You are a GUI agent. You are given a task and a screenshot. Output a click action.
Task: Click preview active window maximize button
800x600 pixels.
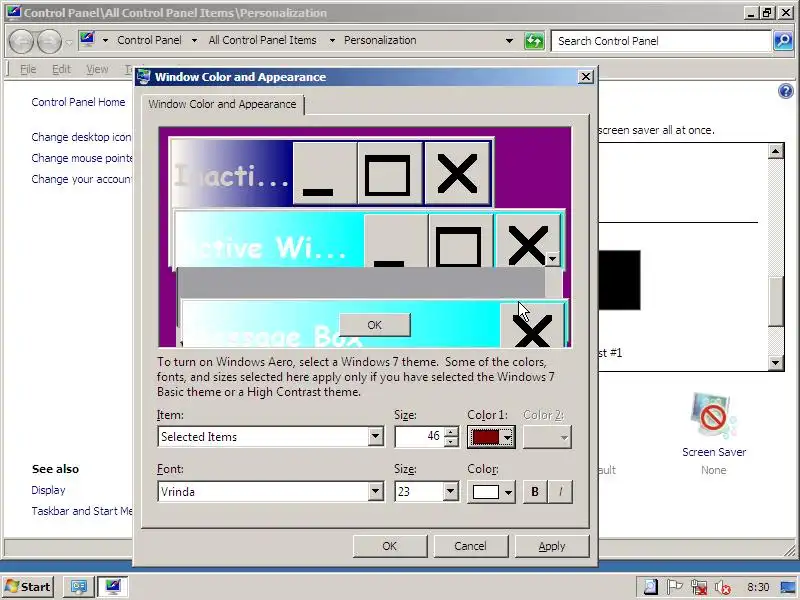(461, 241)
